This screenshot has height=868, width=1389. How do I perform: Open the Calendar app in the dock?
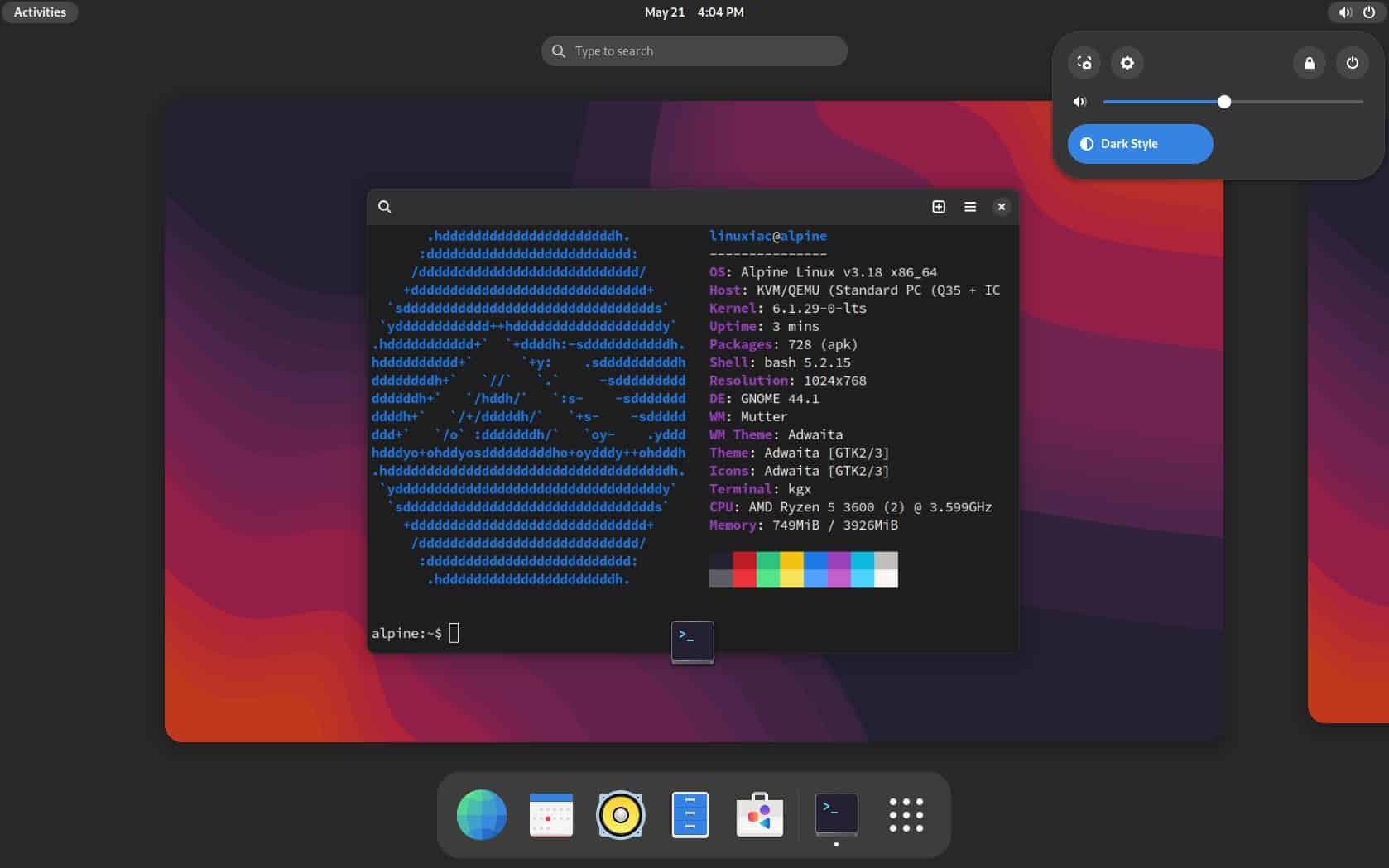[x=550, y=815]
